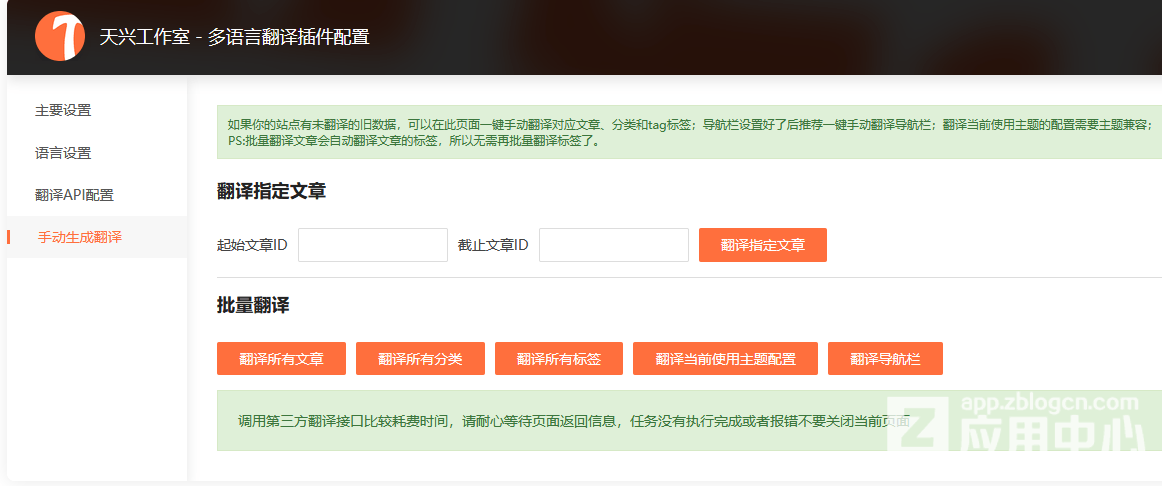Click the 翻译指定文章 button
The width and height of the screenshot is (1162, 486).
pyautogui.click(x=763, y=245)
